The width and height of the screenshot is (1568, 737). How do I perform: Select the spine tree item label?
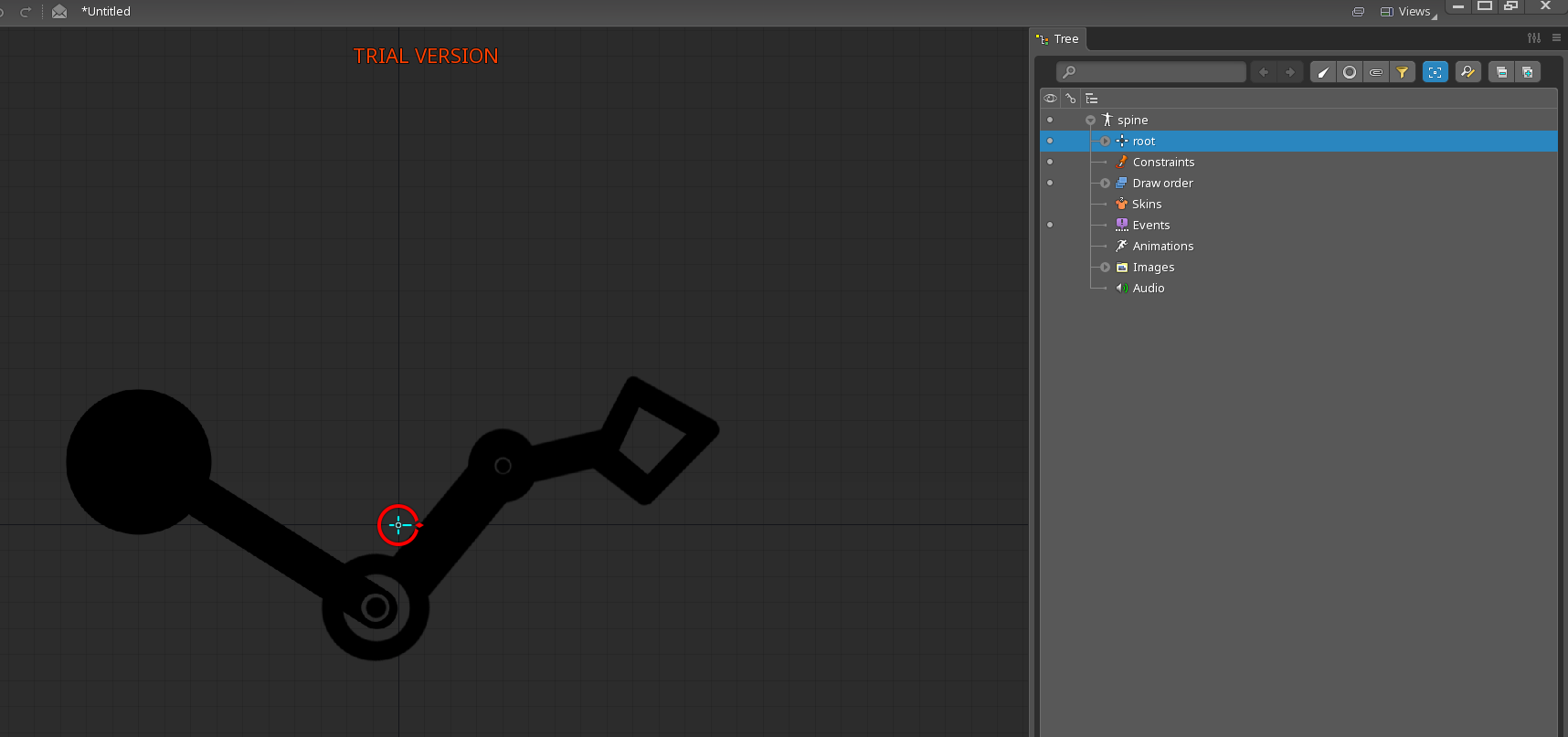coord(1132,121)
